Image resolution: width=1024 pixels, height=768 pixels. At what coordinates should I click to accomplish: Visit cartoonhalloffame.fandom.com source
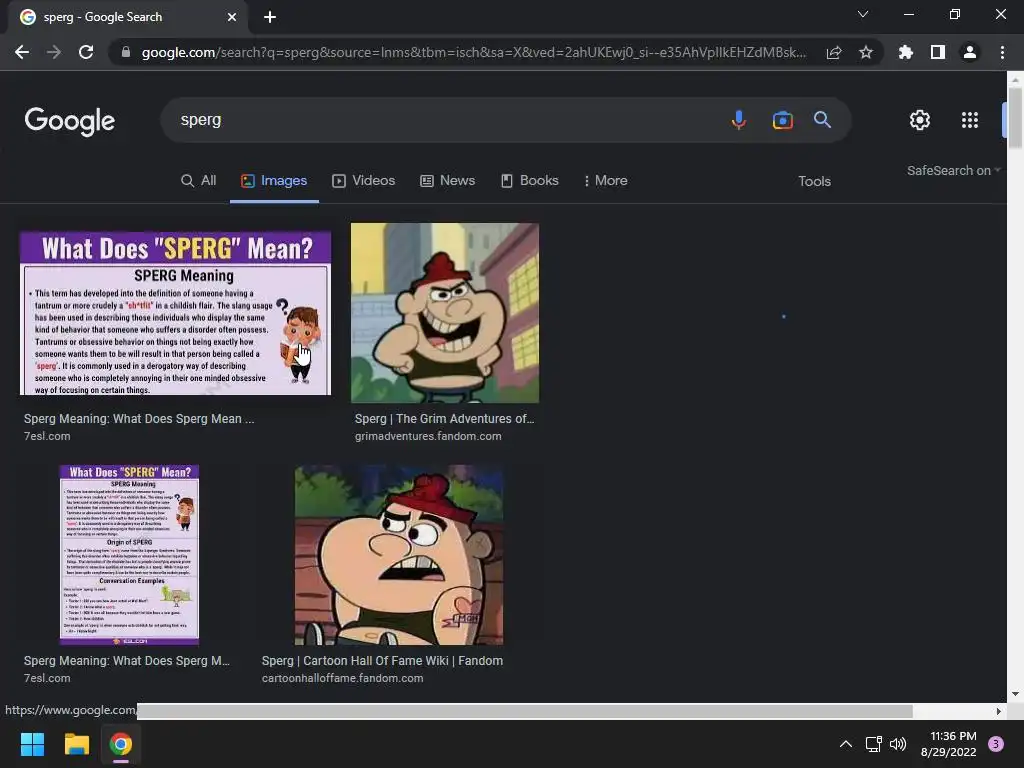pyautogui.click(x=342, y=679)
